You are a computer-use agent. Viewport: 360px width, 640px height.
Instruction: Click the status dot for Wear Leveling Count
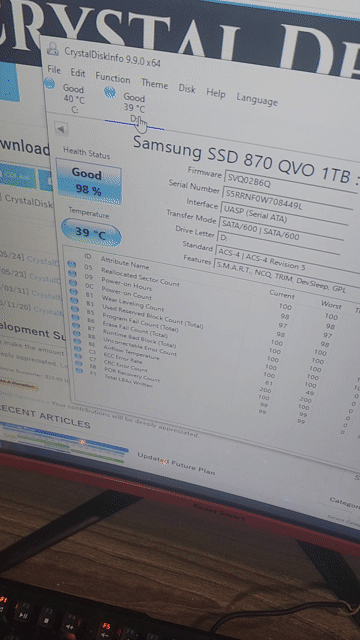[x=74, y=291]
